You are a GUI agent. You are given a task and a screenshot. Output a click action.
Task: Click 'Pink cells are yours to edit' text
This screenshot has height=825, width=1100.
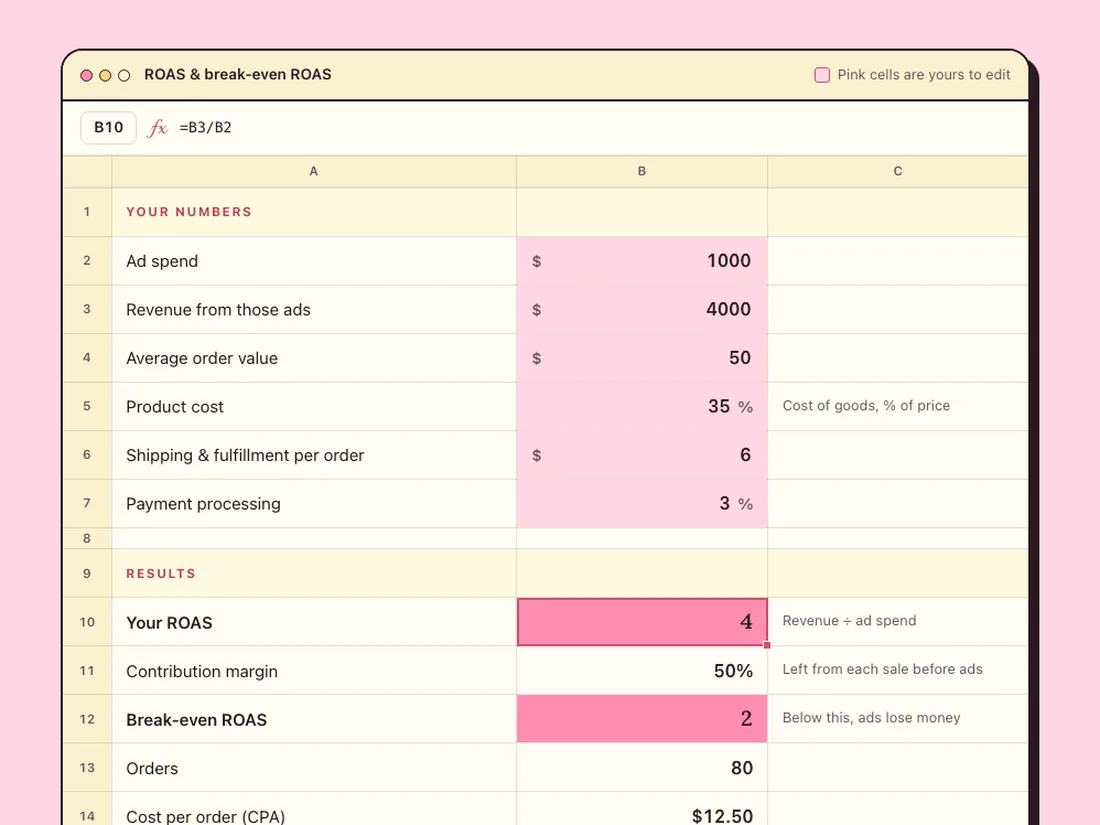[x=924, y=75]
